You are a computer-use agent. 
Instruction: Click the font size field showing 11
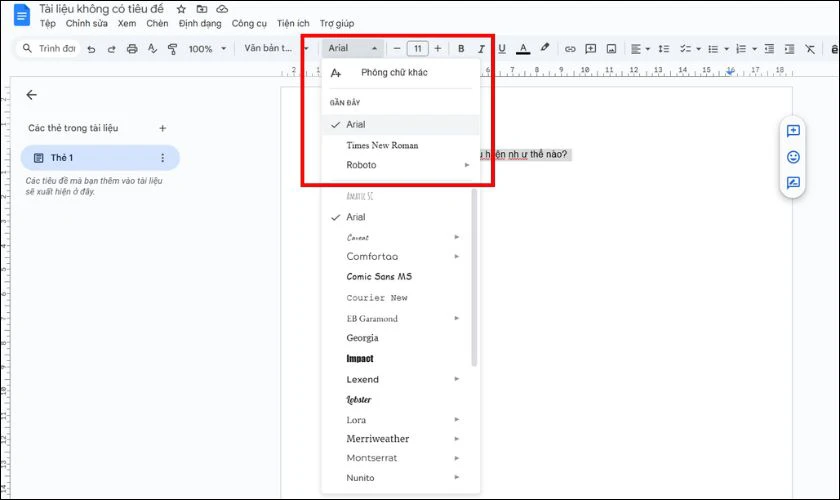click(417, 49)
